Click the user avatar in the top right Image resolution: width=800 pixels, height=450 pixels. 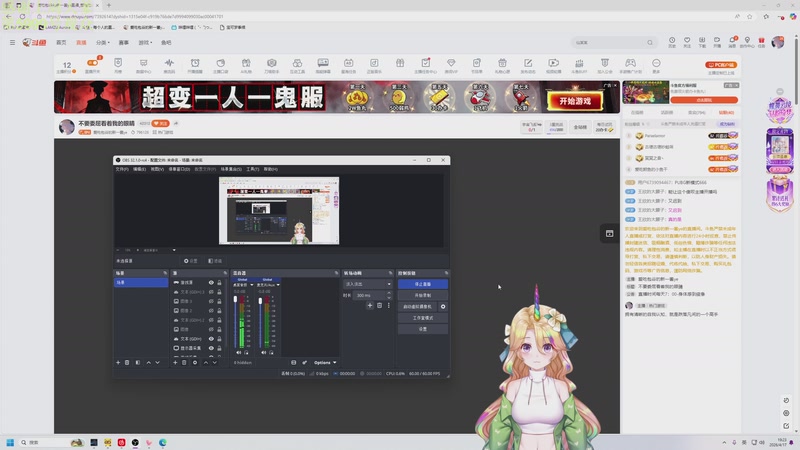coord(778,42)
